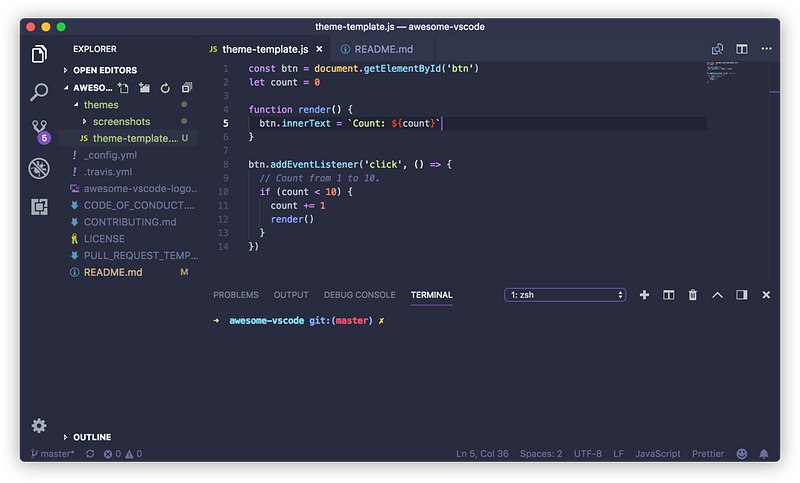This screenshot has width=800, height=483.
Task: Click the JavaScript language mode indicator
Action: (x=657, y=453)
